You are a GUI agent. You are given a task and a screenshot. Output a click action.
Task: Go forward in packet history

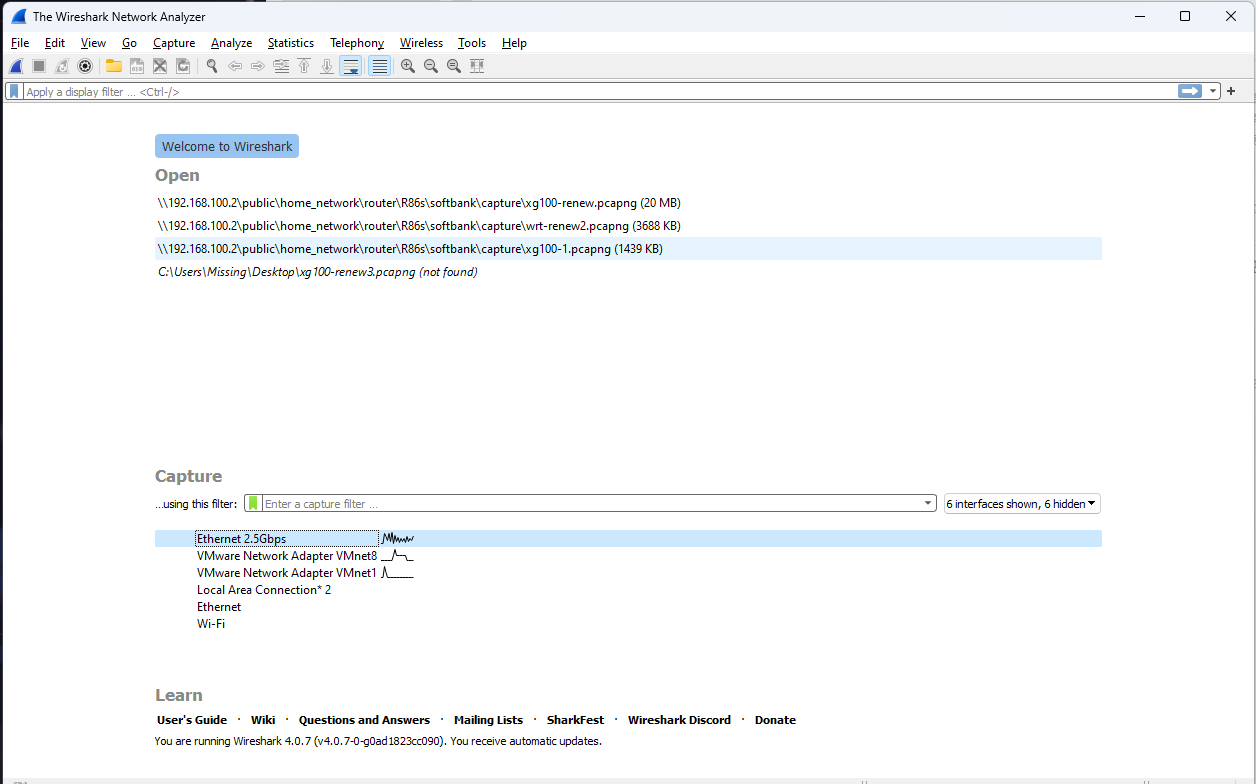point(258,66)
